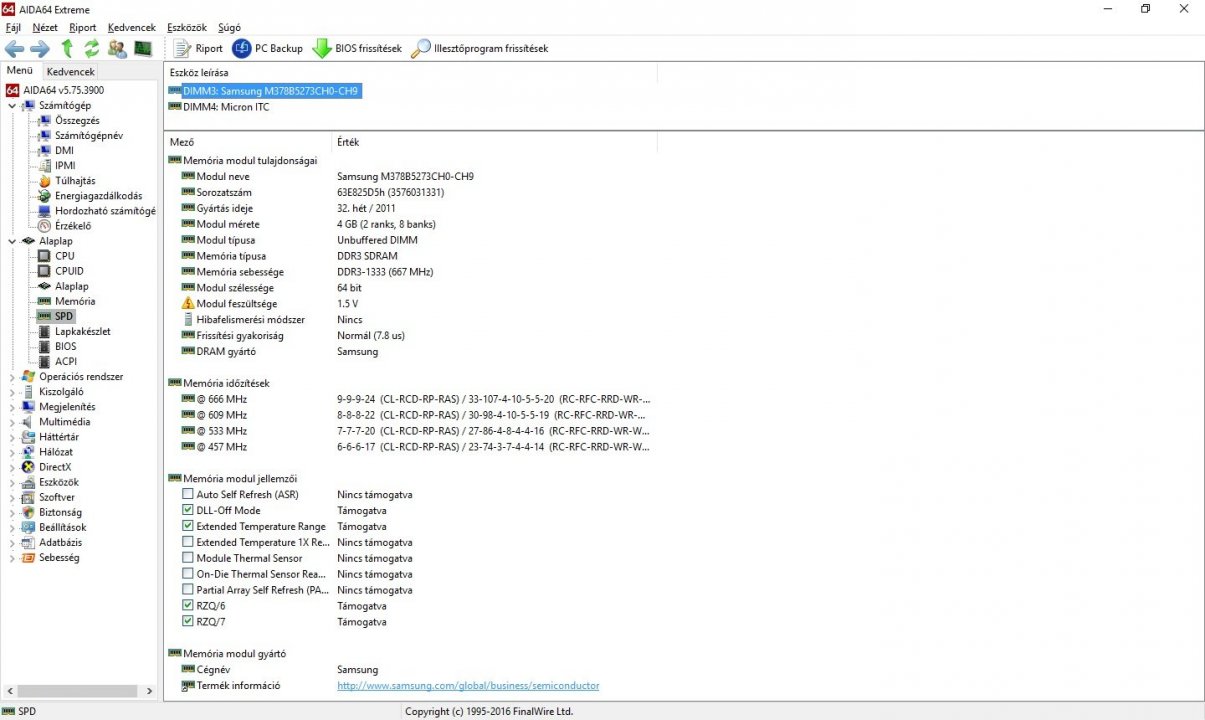Toggle On-Die Thermal Sensor Readout checkbox
This screenshot has height=720, width=1205.
coord(188,574)
